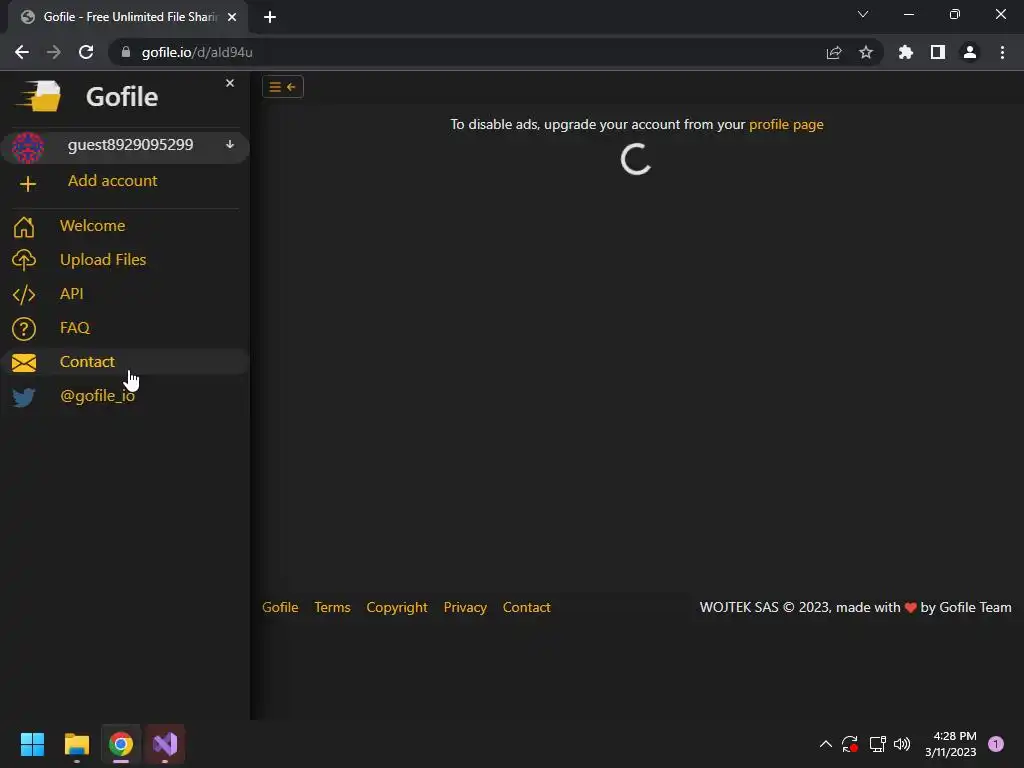Image resolution: width=1024 pixels, height=768 pixels.
Task: Go to Upload Files
Action: point(103,260)
